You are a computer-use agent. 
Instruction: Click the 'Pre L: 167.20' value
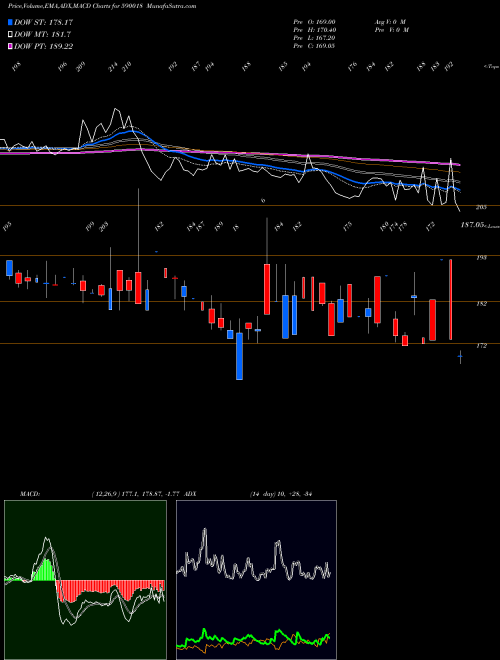click(314, 38)
